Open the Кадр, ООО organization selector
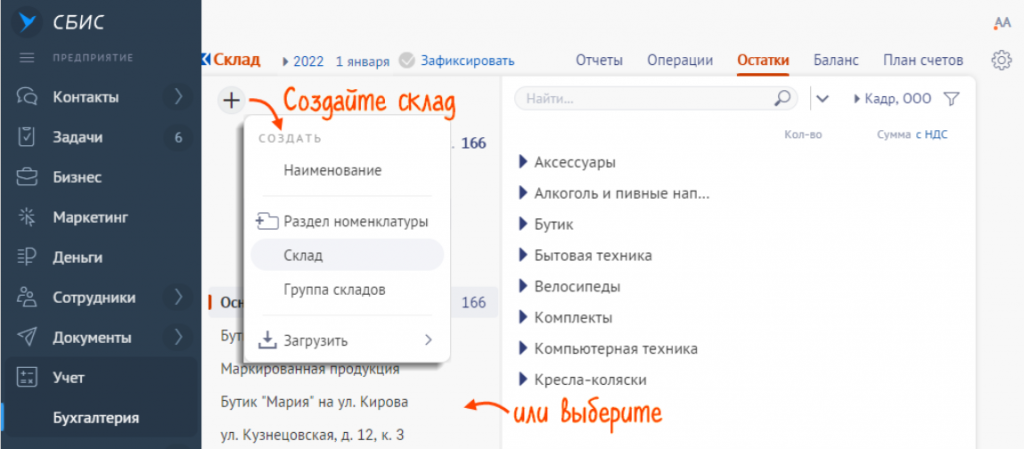The width and height of the screenshot is (1024, 449). 893,99
